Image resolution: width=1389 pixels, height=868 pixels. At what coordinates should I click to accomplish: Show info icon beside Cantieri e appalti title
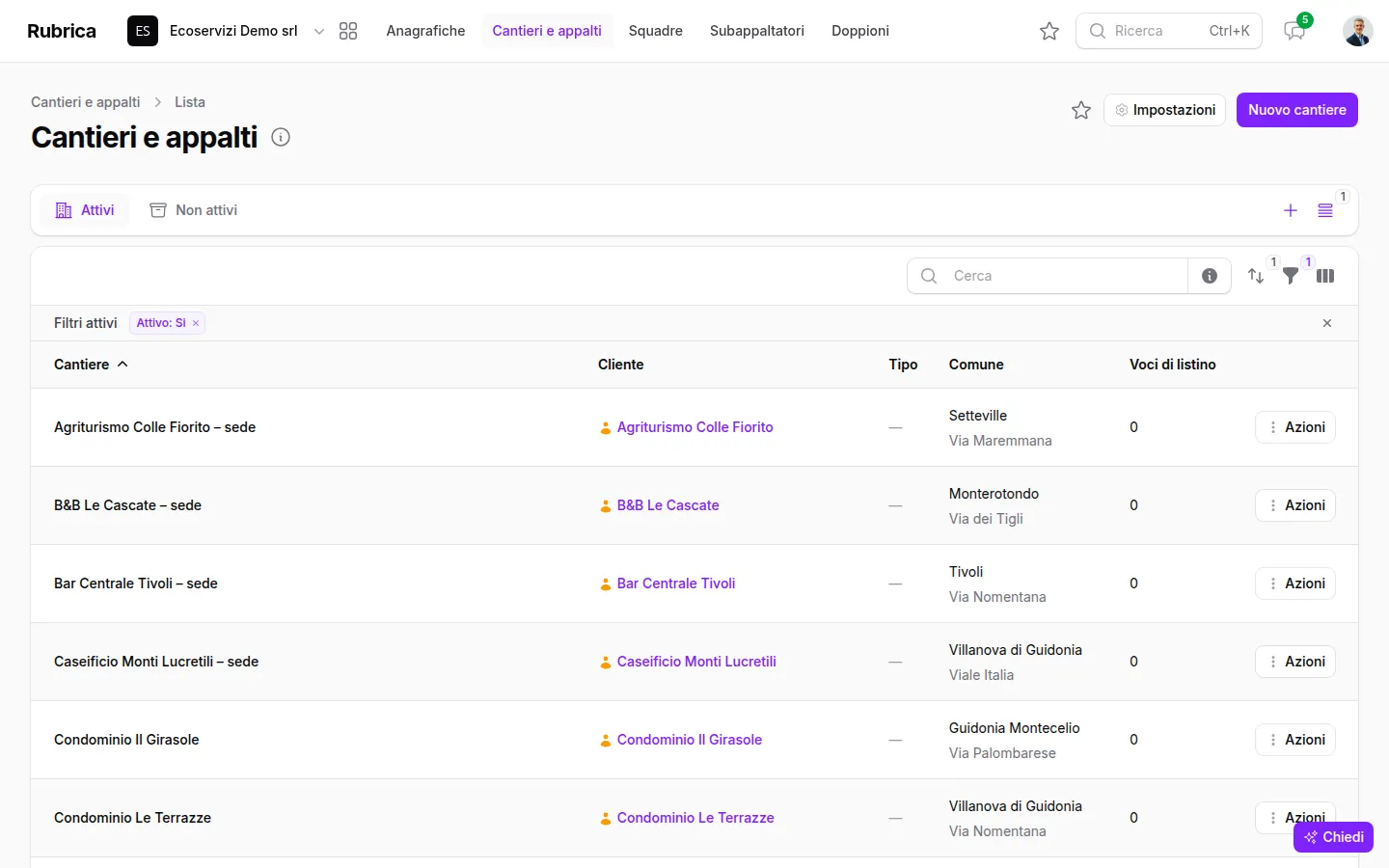tap(281, 137)
